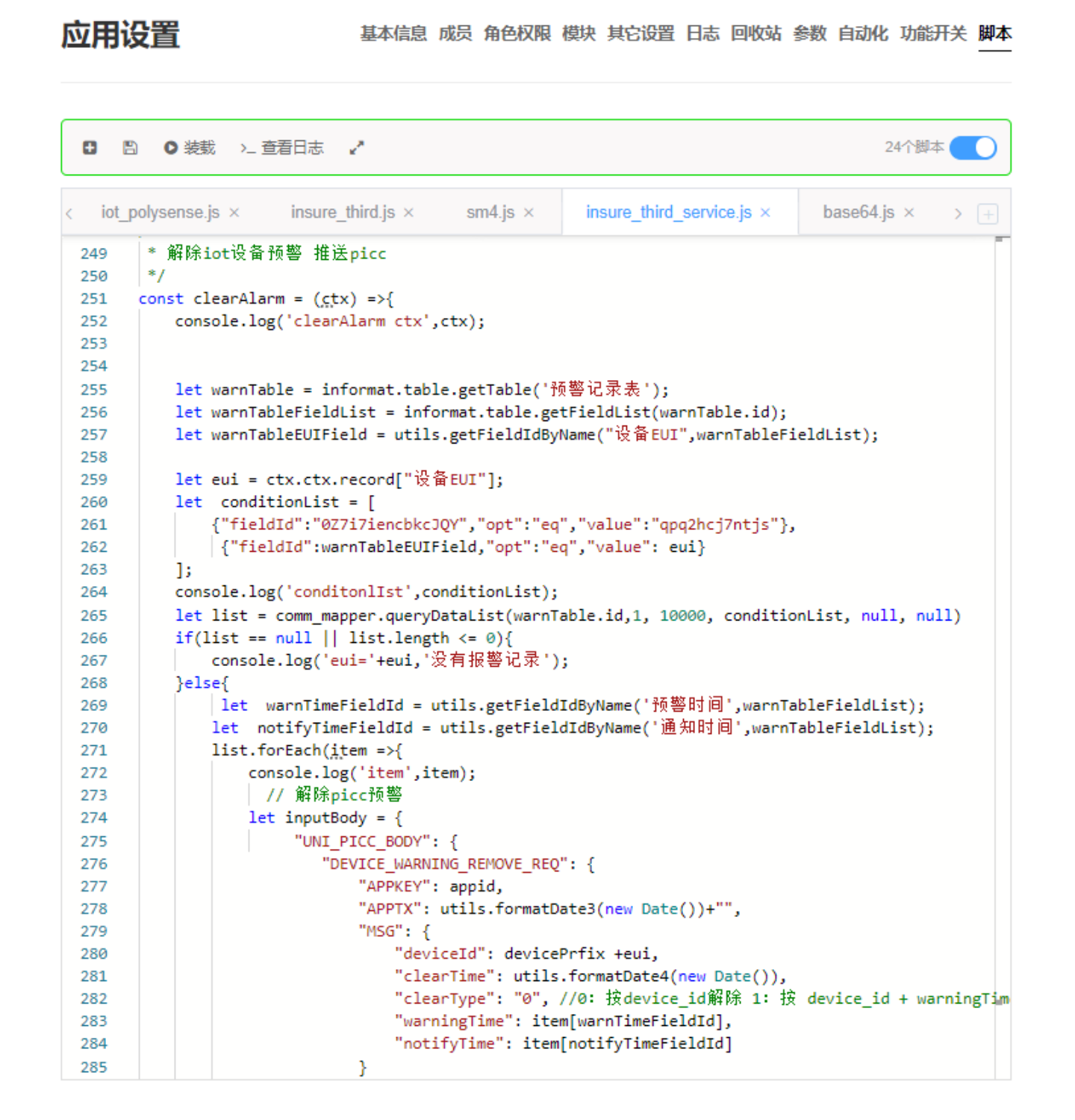The height and width of the screenshot is (1120, 1075).
Task: Open the sm4.js file tab
Action: (x=490, y=213)
